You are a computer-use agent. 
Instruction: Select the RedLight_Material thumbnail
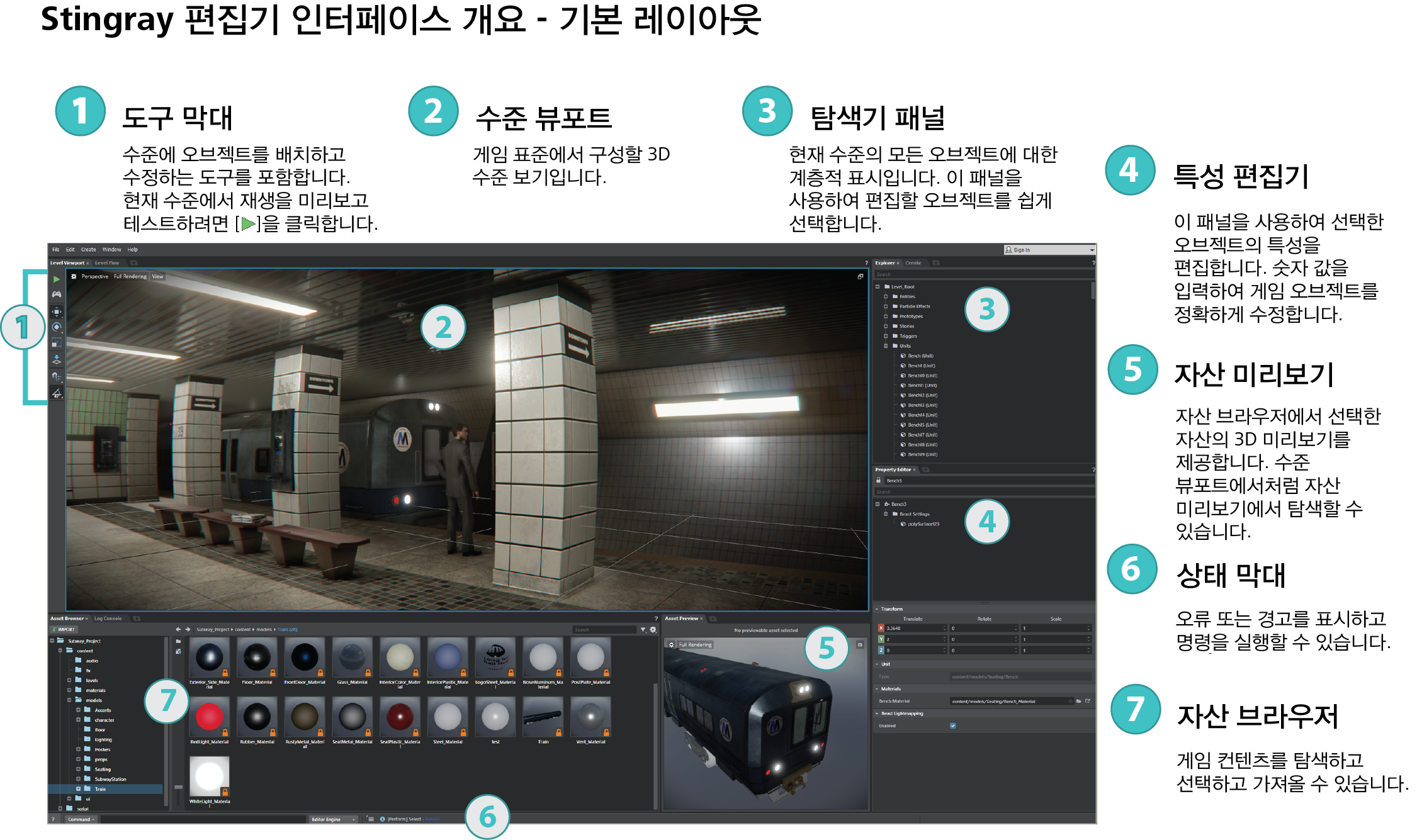(209, 717)
